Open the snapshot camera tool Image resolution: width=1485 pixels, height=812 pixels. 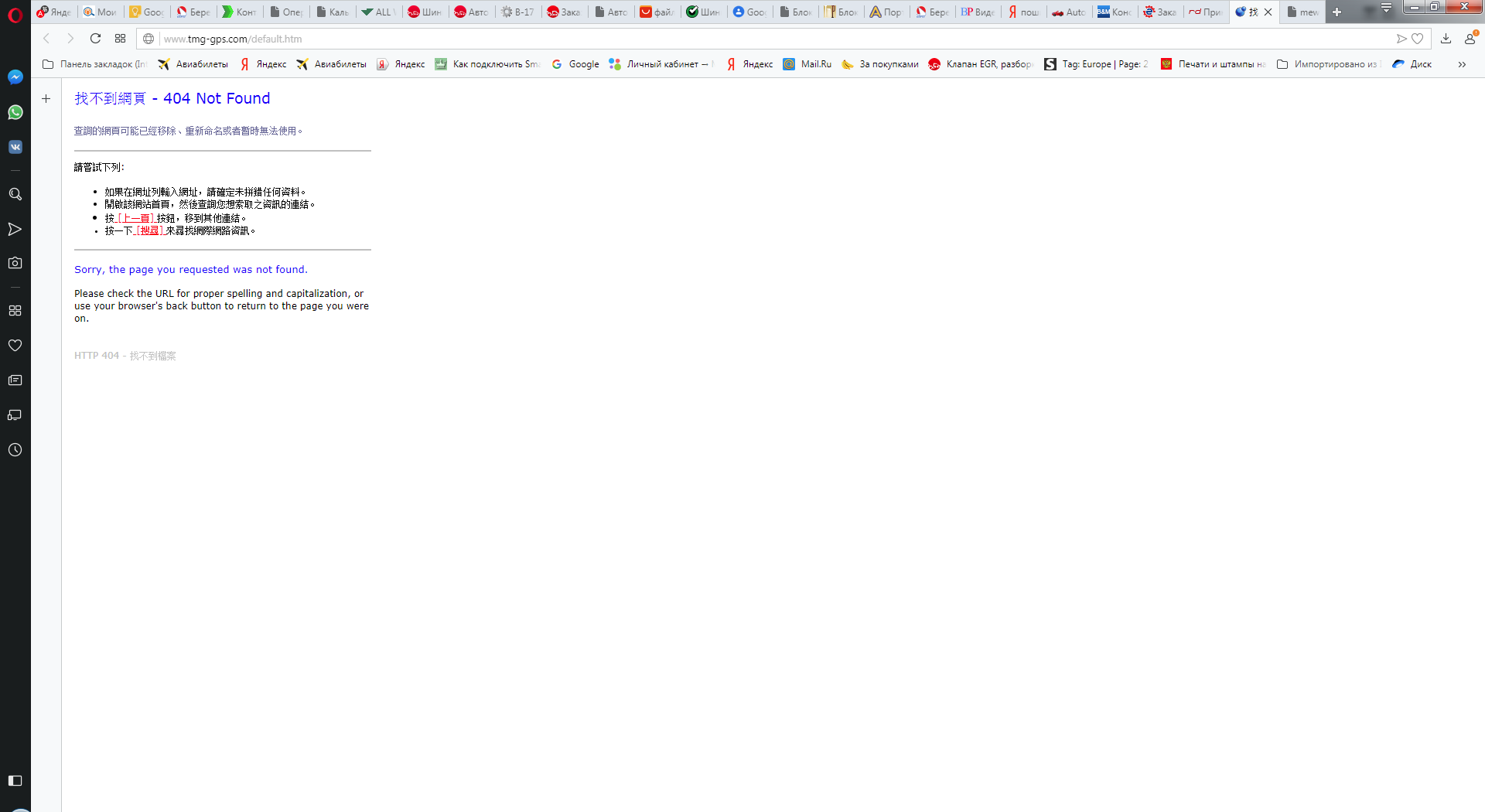15,263
